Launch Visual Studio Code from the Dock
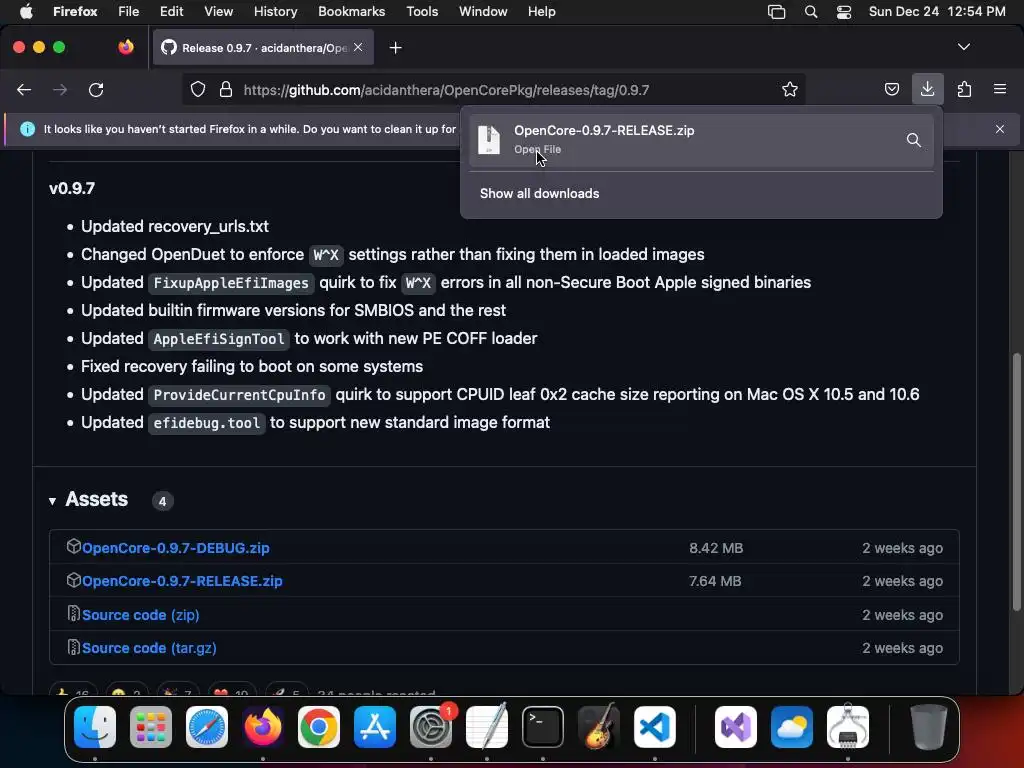This screenshot has width=1024, height=768. [x=654, y=727]
